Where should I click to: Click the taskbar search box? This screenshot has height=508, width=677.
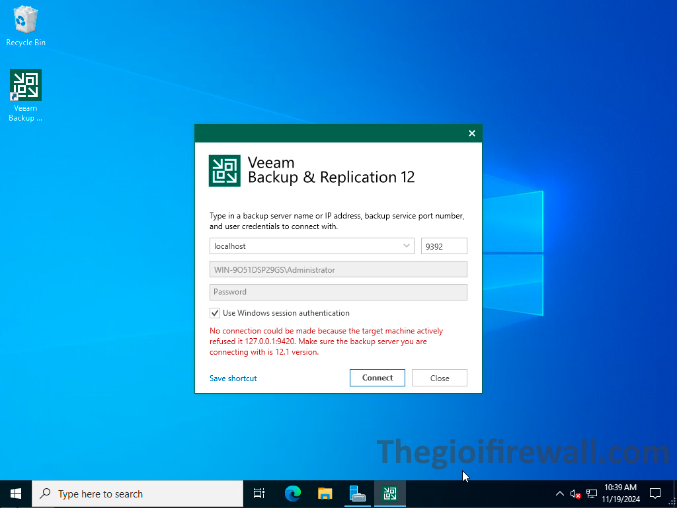point(138,493)
